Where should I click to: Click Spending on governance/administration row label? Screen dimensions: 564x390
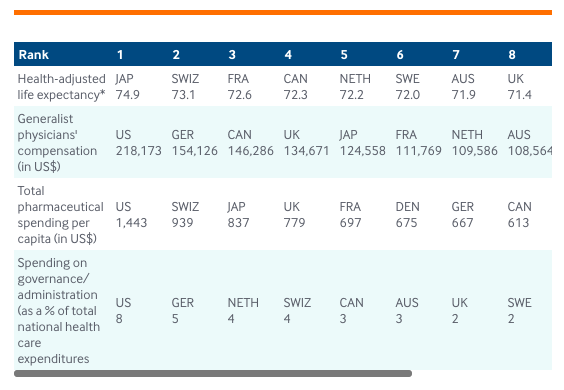[x=59, y=310]
